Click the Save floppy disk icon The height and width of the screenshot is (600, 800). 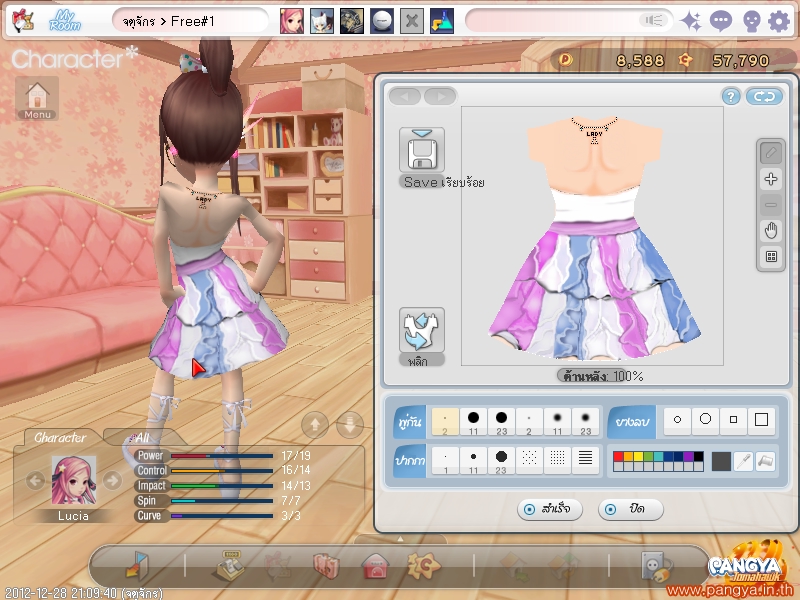[422, 151]
